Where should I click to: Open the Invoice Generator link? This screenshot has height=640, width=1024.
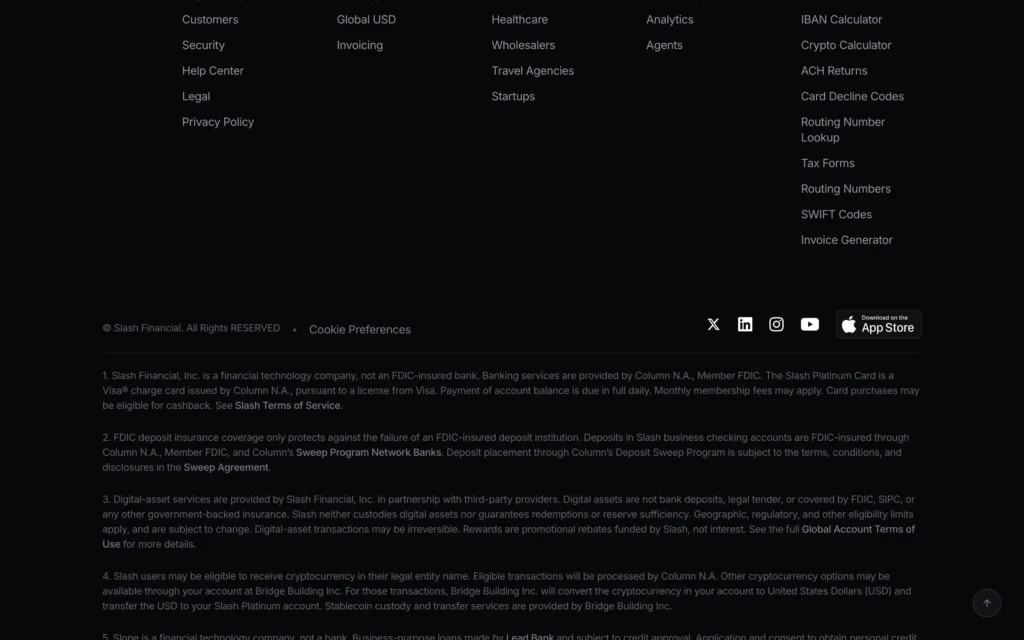pos(847,240)
